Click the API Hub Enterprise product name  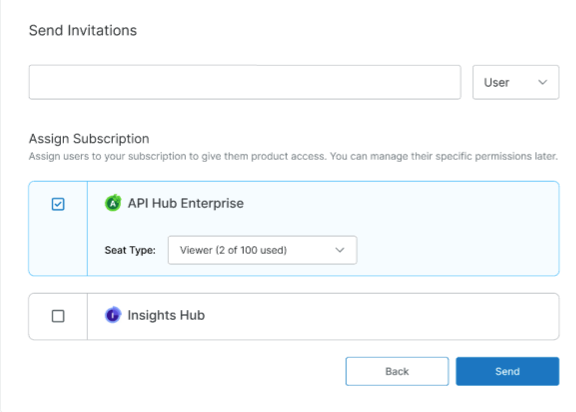click(x=186, y=203)
